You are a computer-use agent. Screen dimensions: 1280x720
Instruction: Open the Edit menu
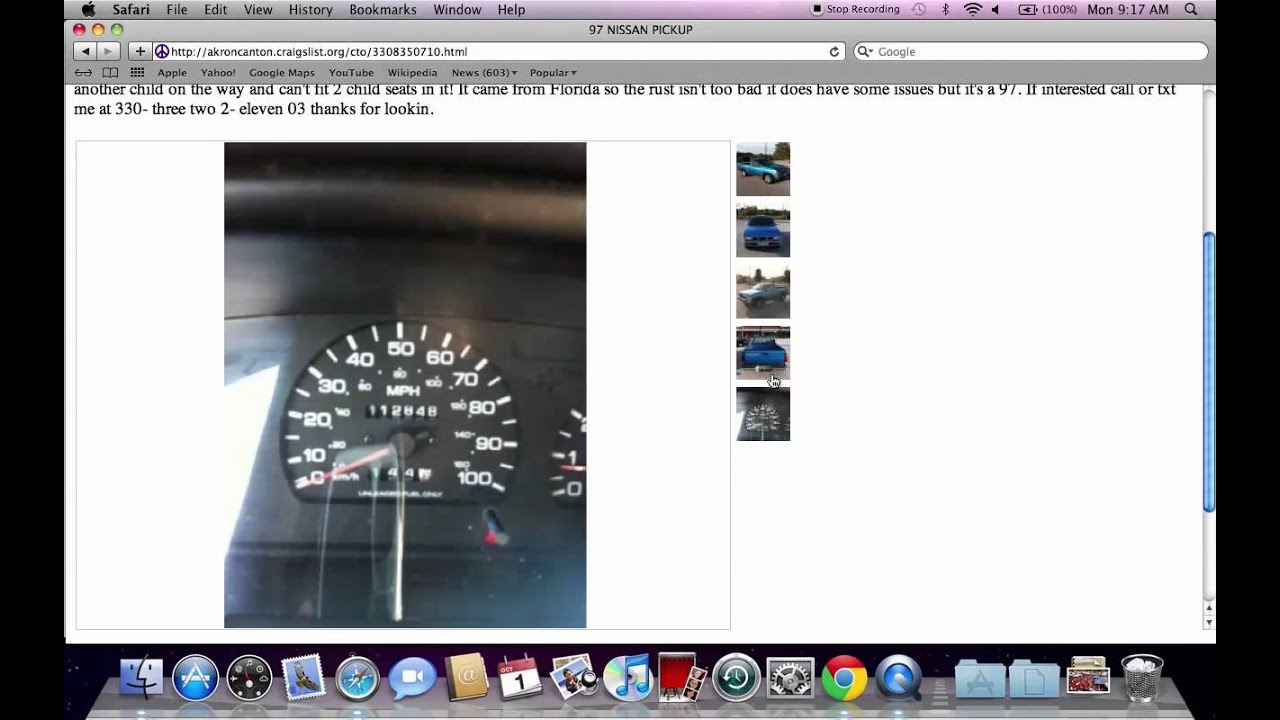pos(215,10)
